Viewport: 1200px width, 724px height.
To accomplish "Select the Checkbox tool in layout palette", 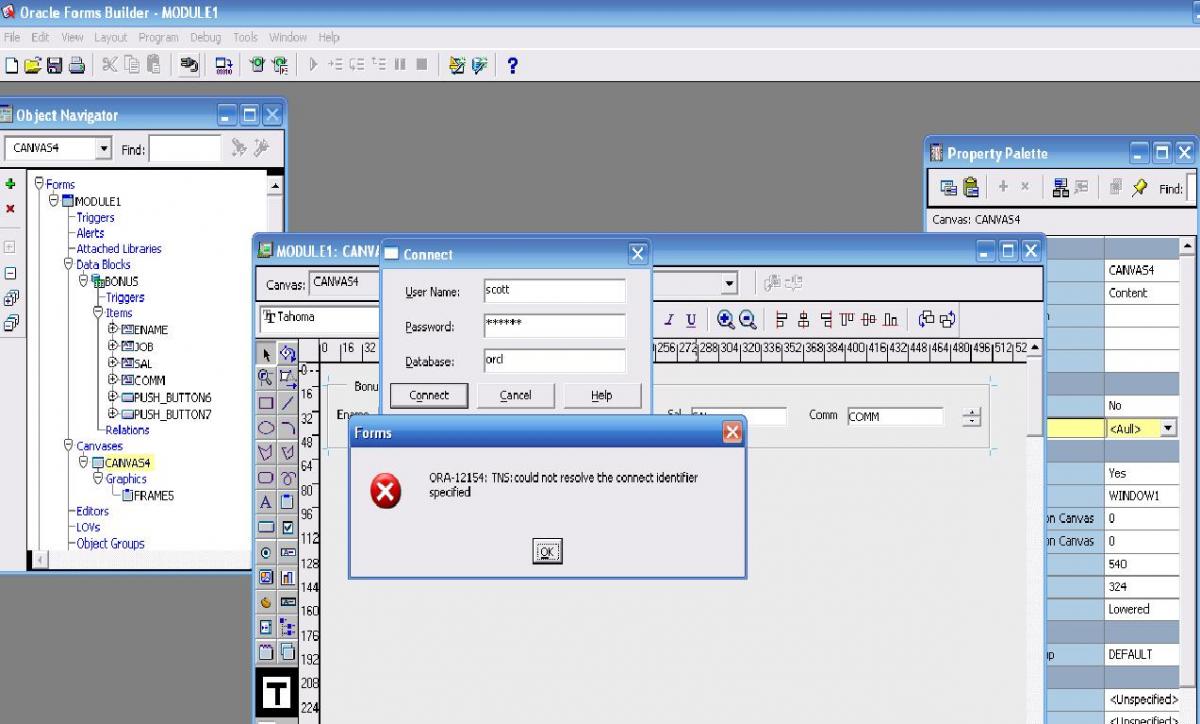I will click(x=288, y=527).
